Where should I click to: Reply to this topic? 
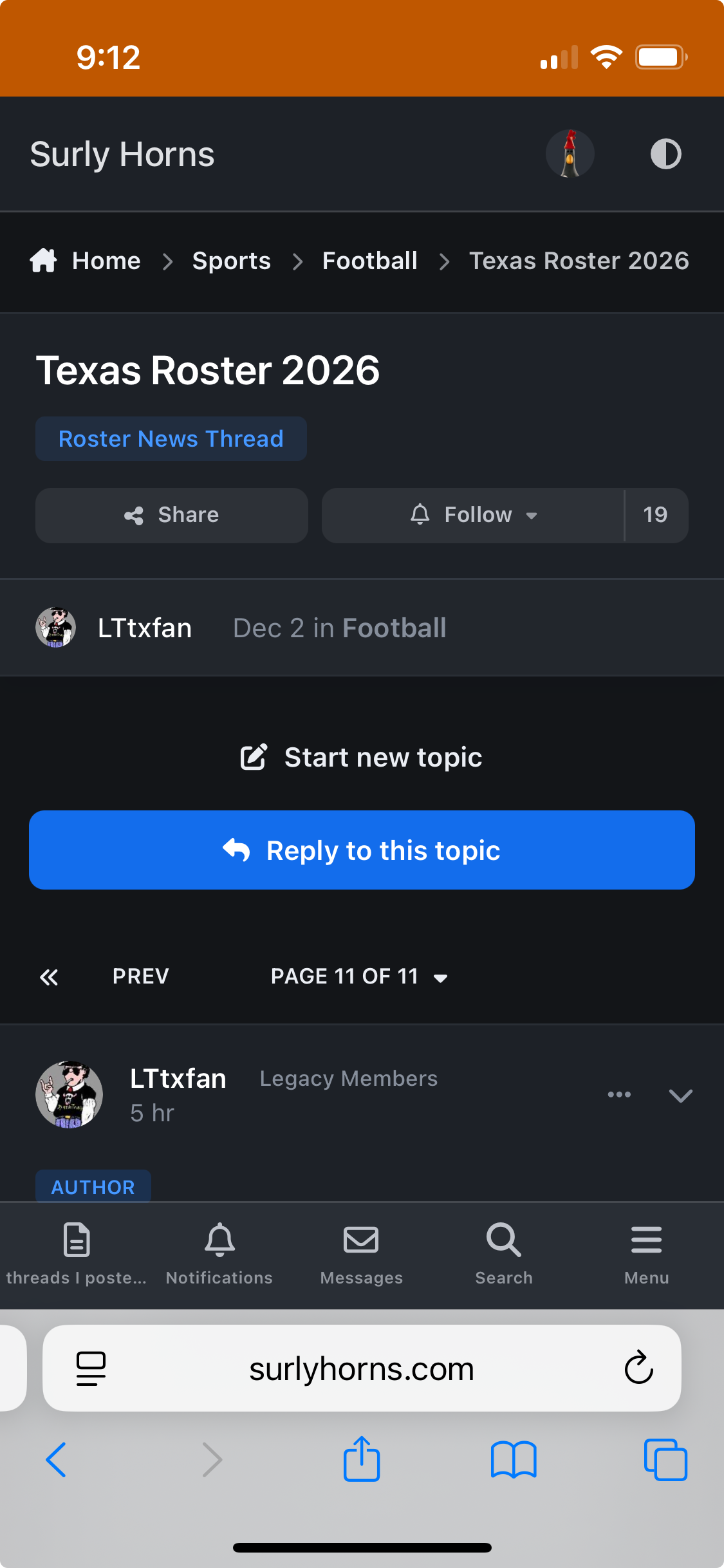(x=362, y=850)
